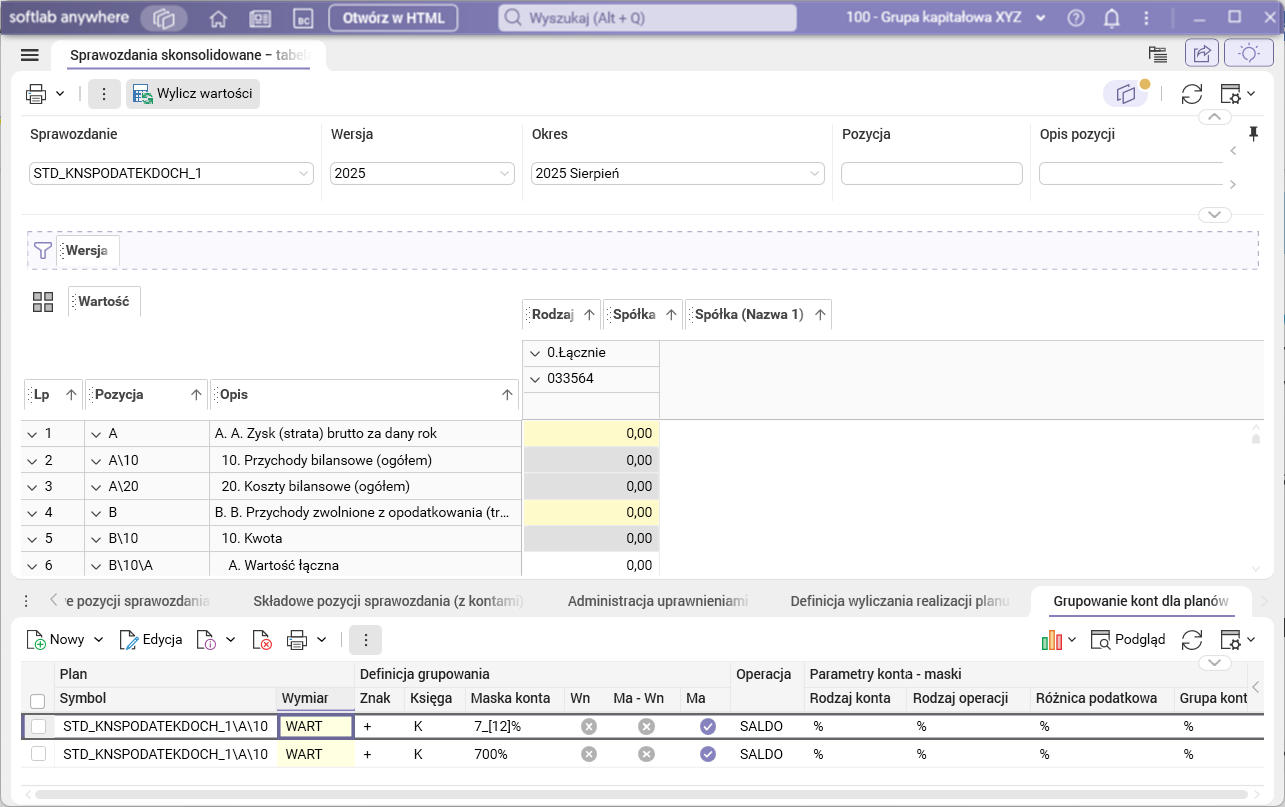Open Składowe pozycji sprawozdania (z kontami) tab
The image size is (1285, 807).
click(388, 601)
